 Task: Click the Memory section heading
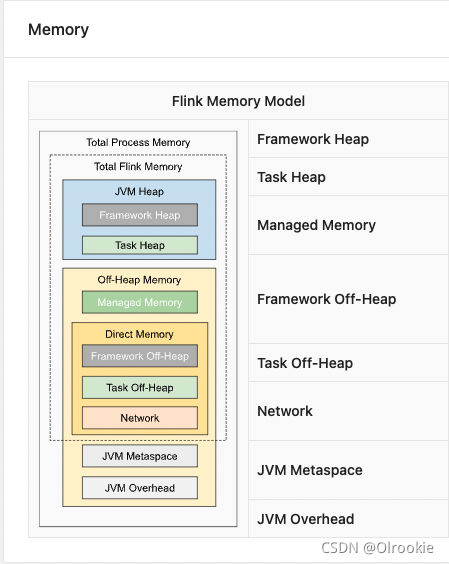coord(58,29)
